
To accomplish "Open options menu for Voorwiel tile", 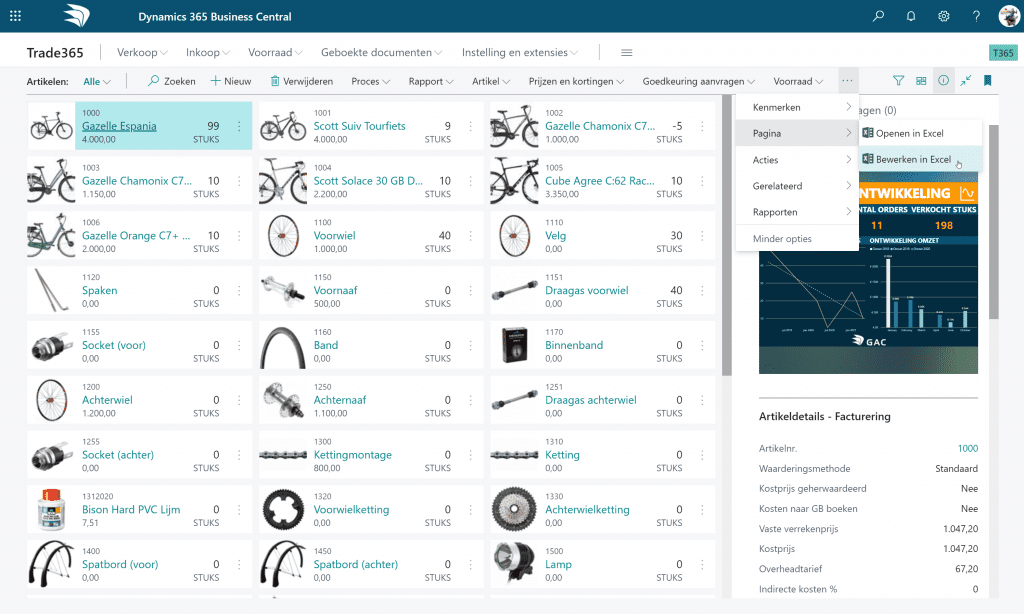I will coord(470,236).
